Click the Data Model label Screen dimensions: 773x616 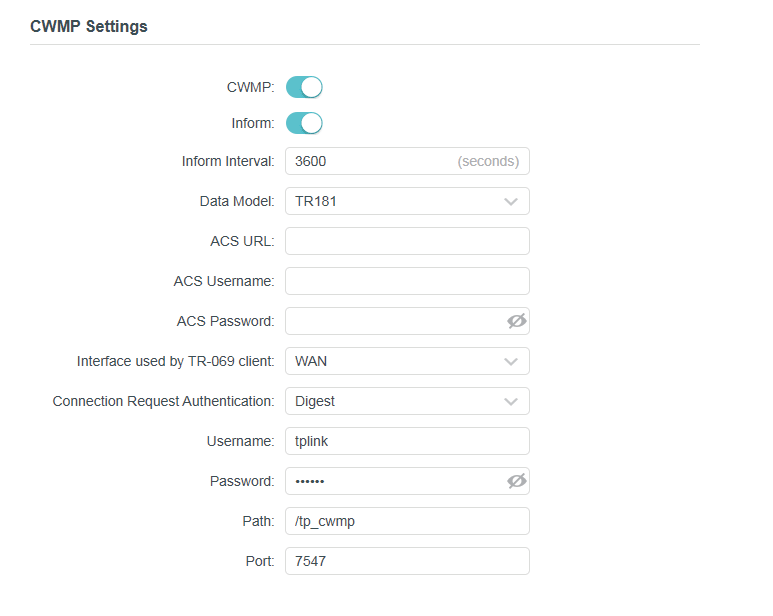pyautogui.click(x=237, y=201)
